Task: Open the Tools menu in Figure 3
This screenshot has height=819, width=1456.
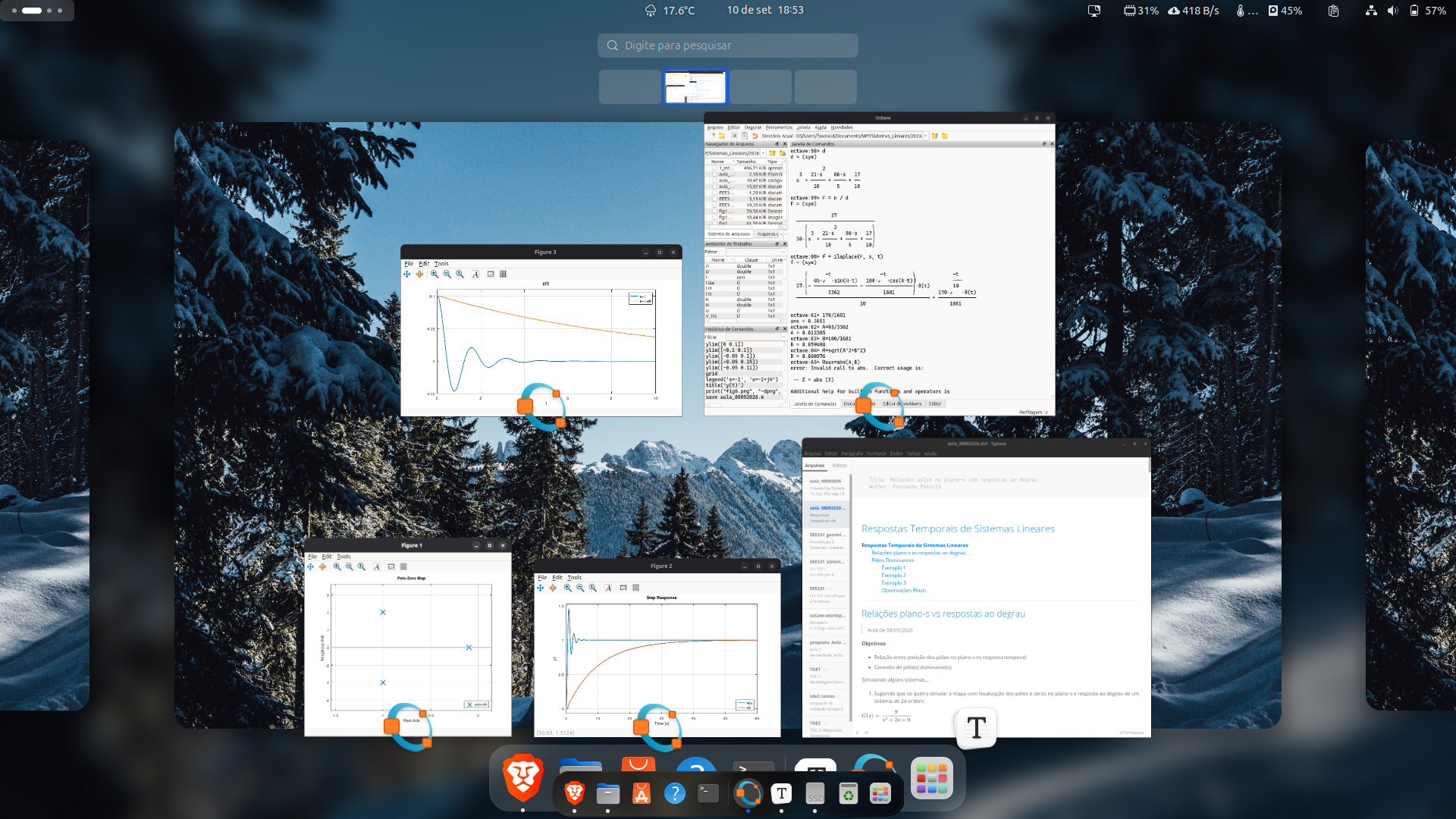Action: point(441,264)
